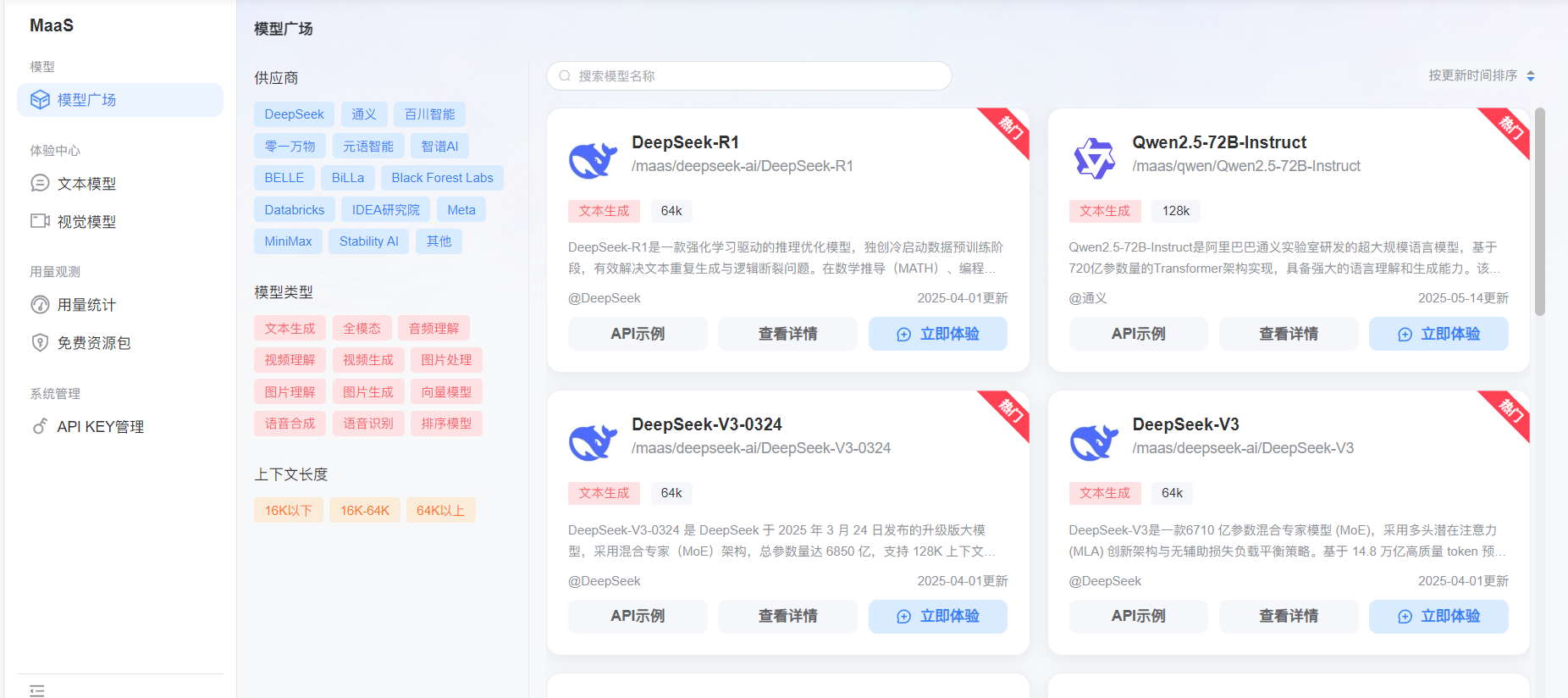1568x698 pixels.
Task: Filter by 智谱AI provider
Action: (x=440, y=147)
